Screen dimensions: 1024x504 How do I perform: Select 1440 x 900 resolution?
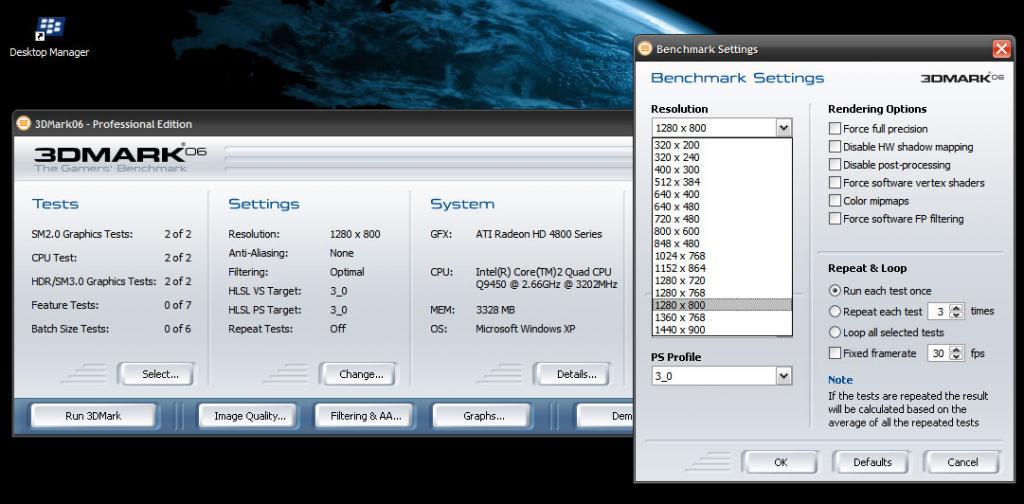point(722,330)
